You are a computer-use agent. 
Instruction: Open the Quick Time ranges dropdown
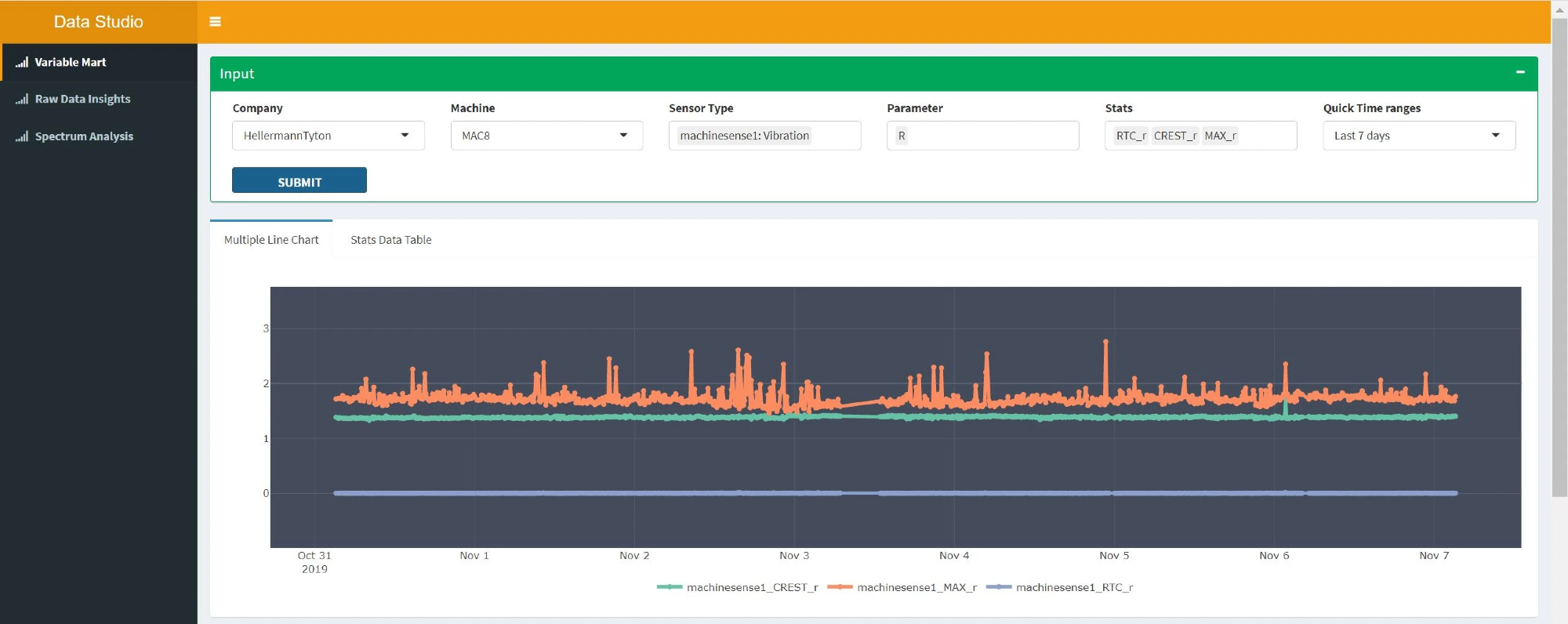[x=1419, y=136]
